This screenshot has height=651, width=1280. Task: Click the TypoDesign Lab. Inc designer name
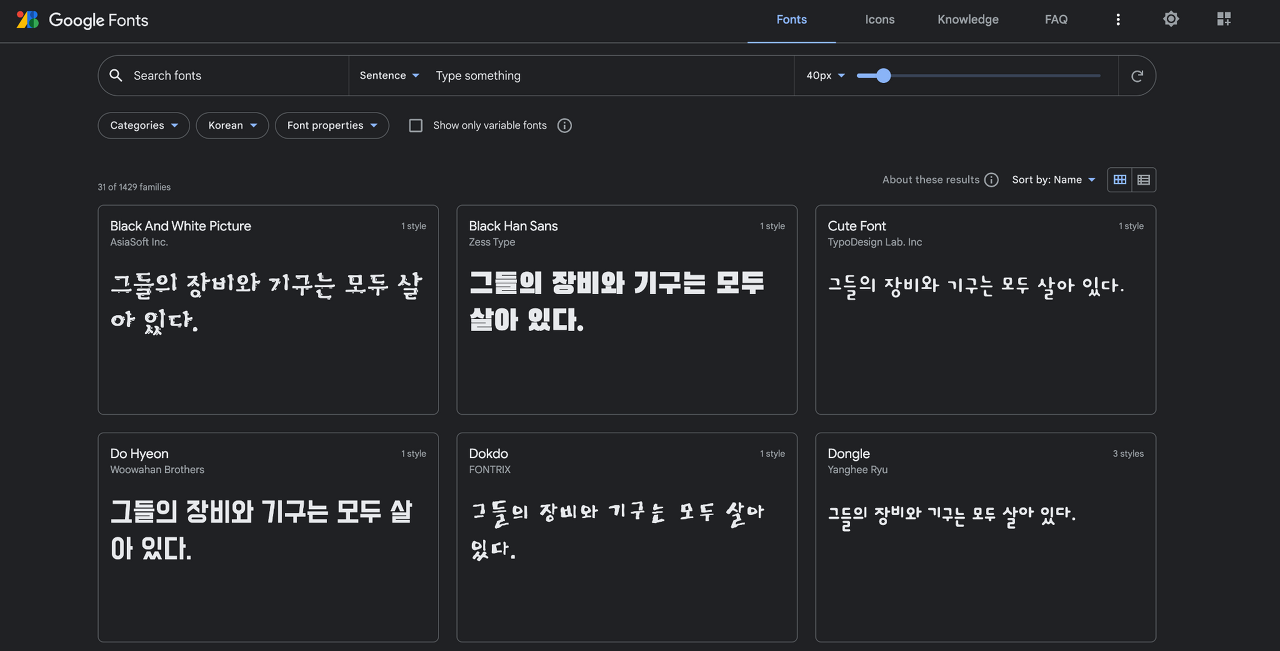coord(875,243)
